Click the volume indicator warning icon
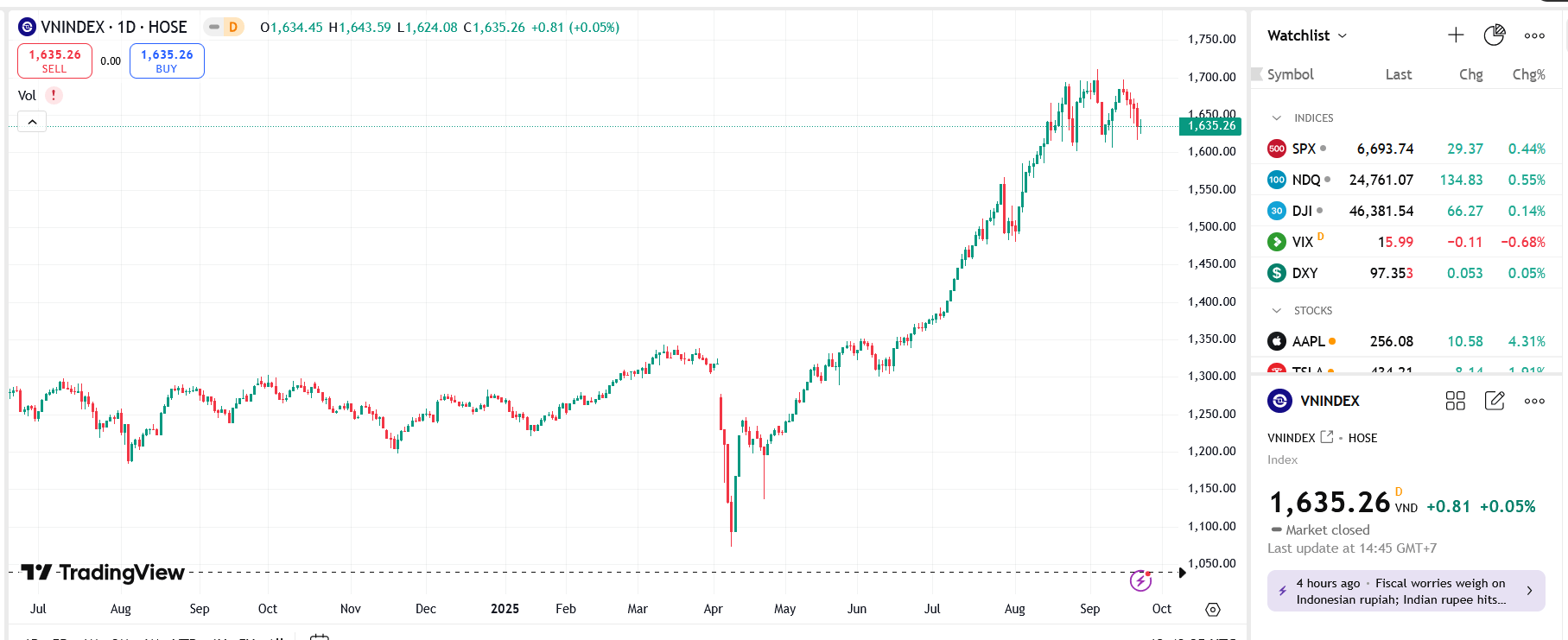 [54, 96]
